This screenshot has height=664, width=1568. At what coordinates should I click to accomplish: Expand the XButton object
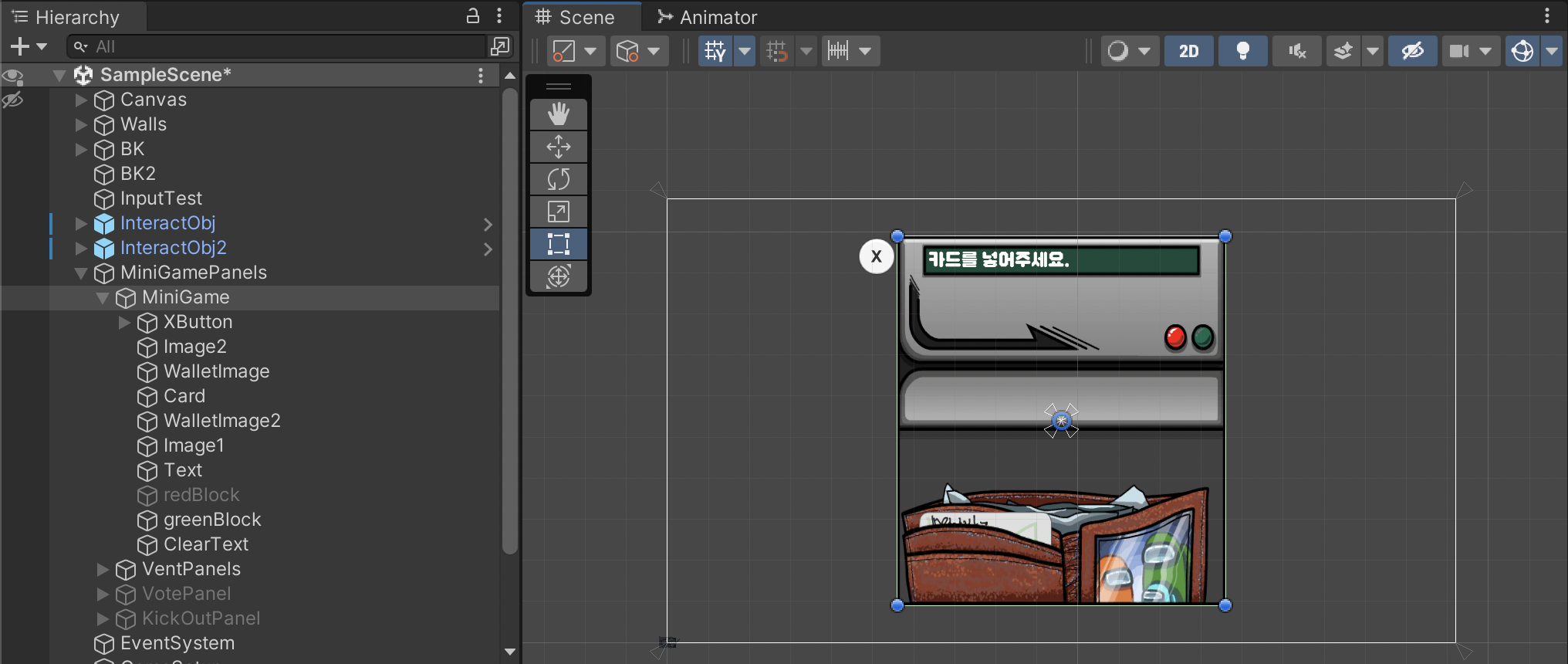pyautogui.click(x=124, y=322)
